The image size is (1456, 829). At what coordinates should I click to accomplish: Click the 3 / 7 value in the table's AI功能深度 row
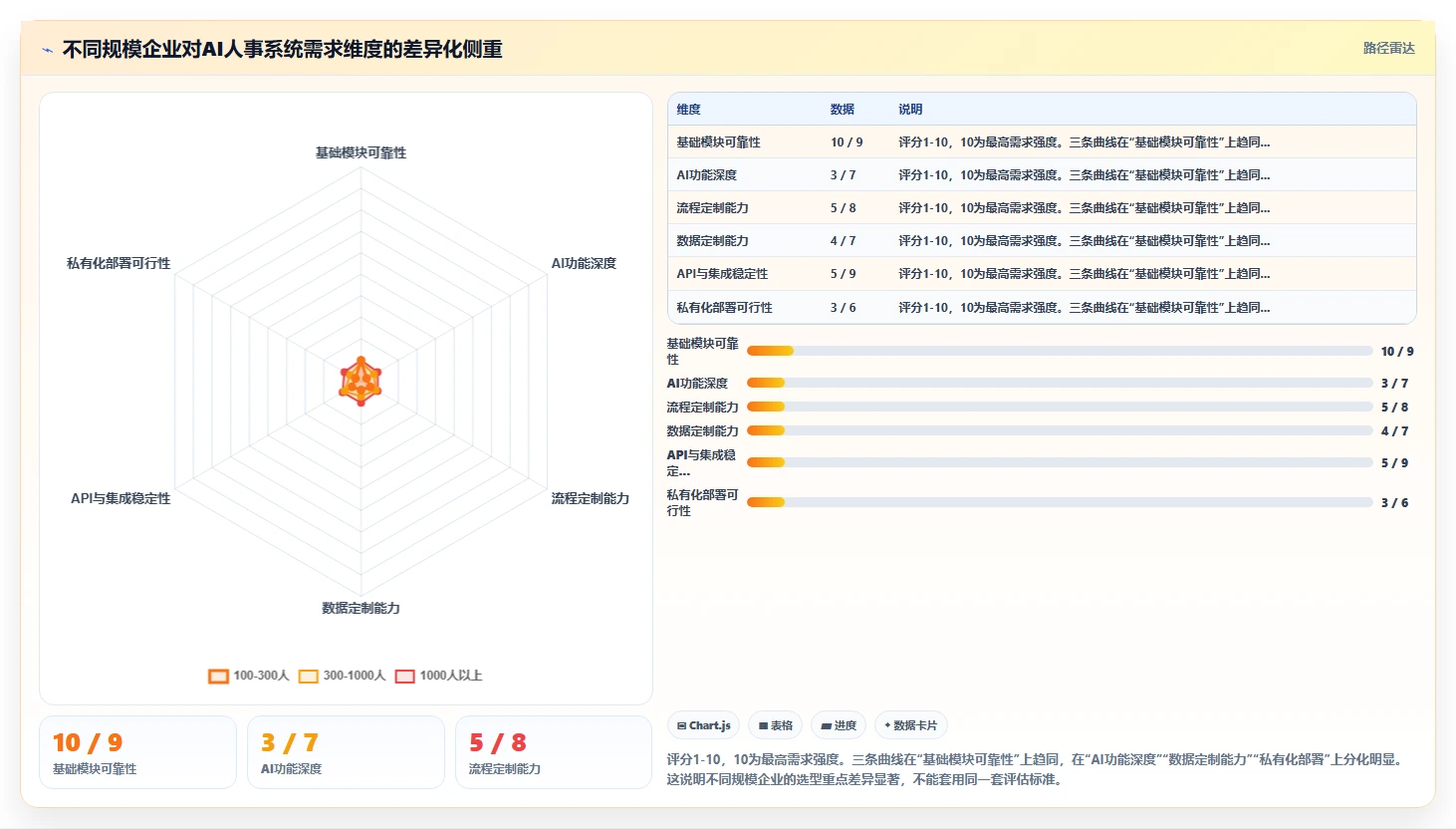click(843, 175)
